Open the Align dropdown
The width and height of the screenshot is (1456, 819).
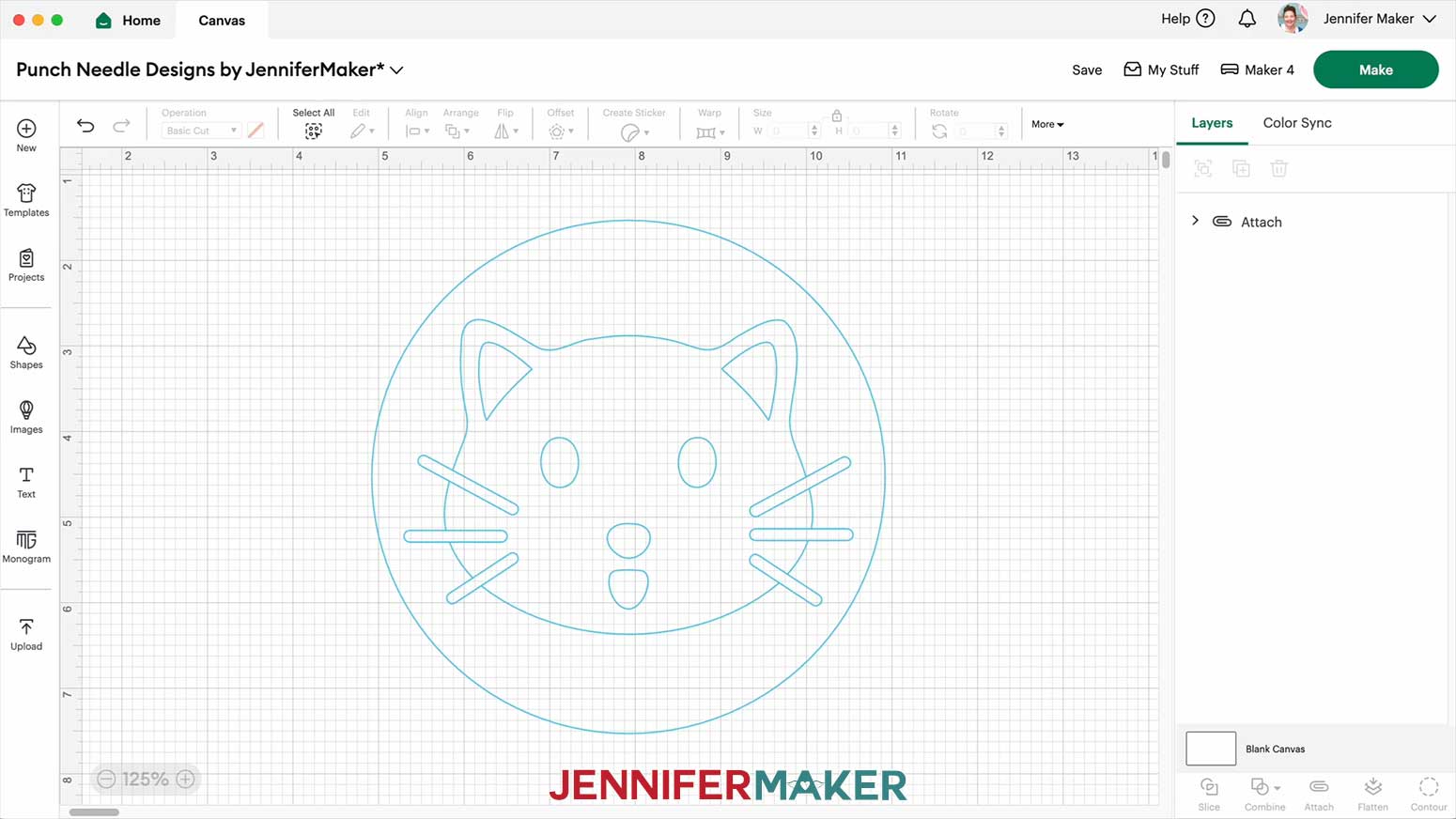tap(417, 131)
